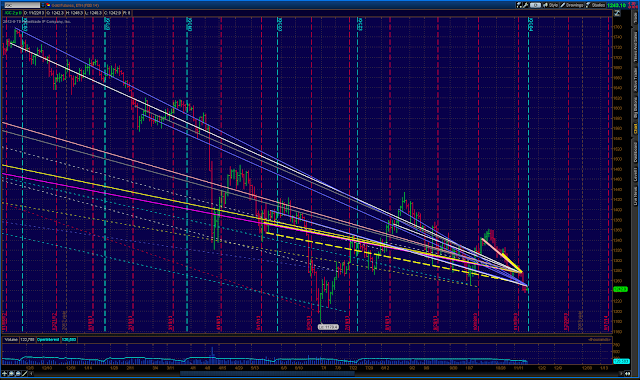Image resolution: width=640 pixels, height=380 pixels.
Task: Click the Close price value in header
Action: click(112, 13)
